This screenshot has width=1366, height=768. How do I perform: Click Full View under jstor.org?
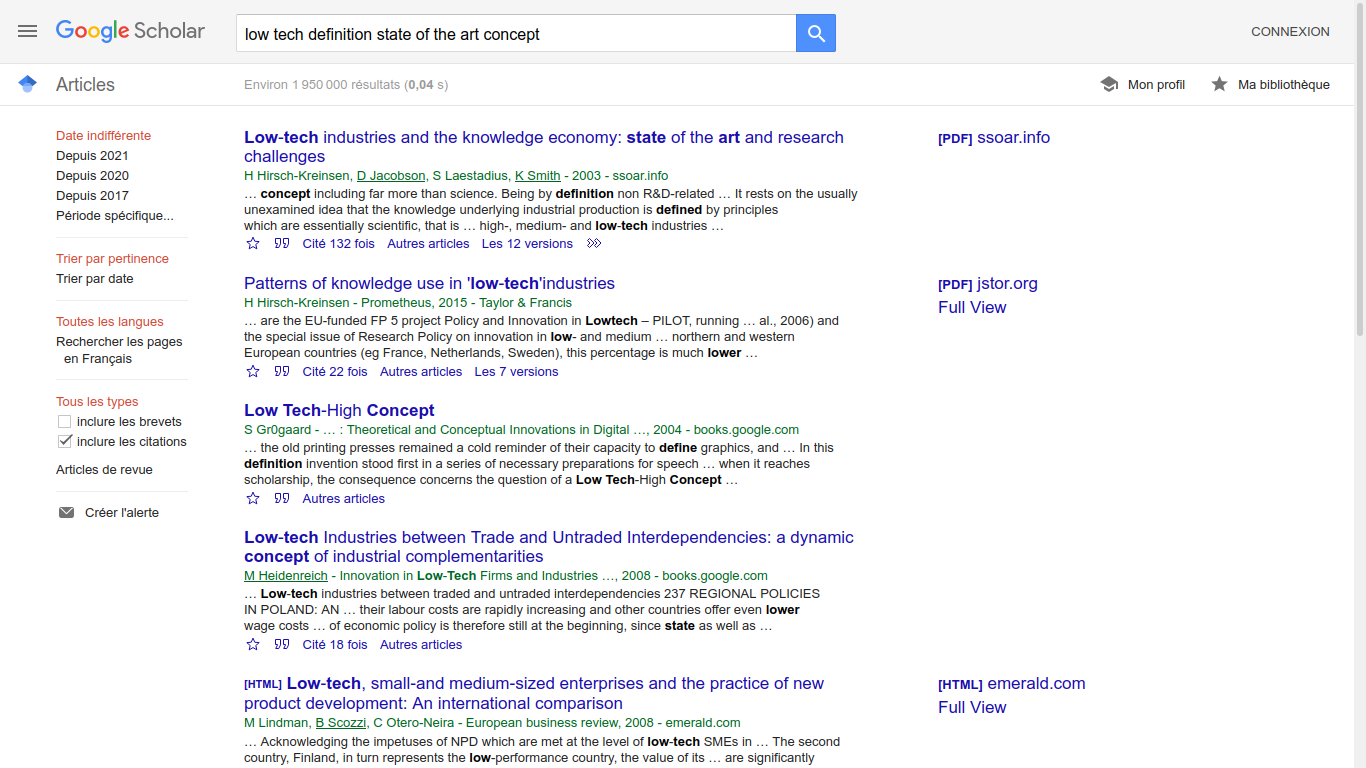pyautogui.click(x=972, y=307)
